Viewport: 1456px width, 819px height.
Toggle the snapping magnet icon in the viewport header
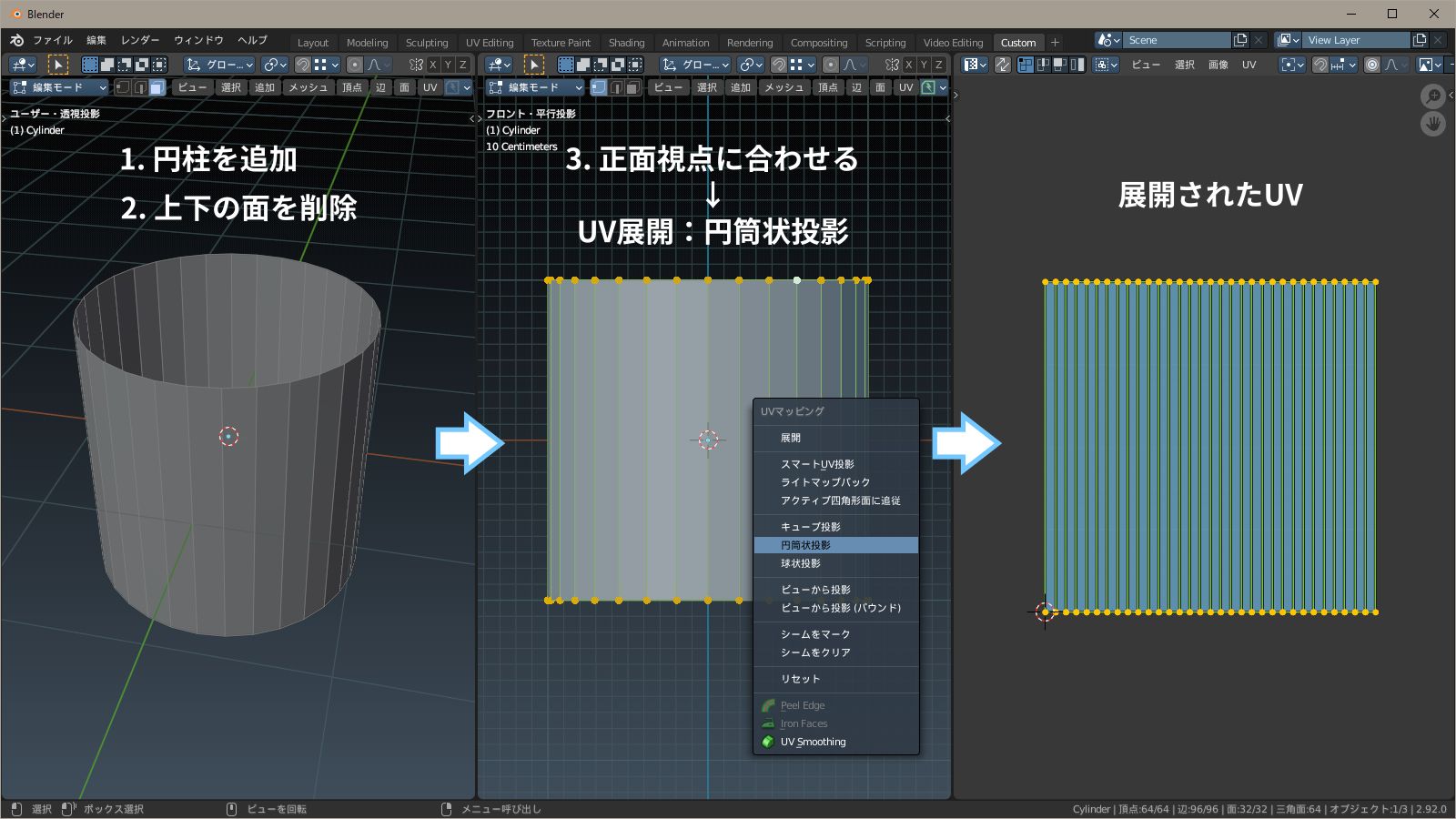[x=305, y=64]
